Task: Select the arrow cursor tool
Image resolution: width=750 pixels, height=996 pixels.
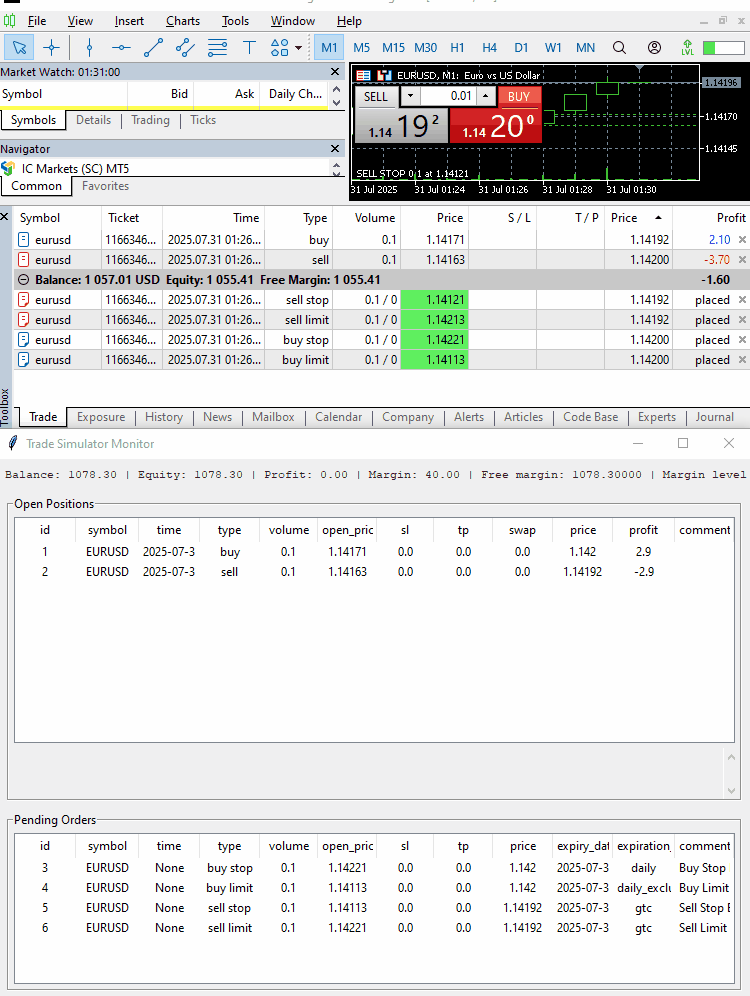Action: pyautogui.click(x=19, y=48)
